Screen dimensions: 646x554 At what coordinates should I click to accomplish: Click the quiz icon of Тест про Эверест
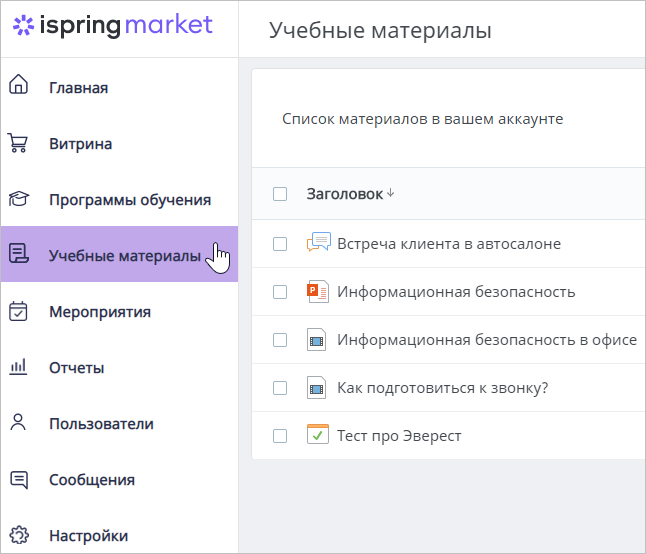click(x=318, y=435)
